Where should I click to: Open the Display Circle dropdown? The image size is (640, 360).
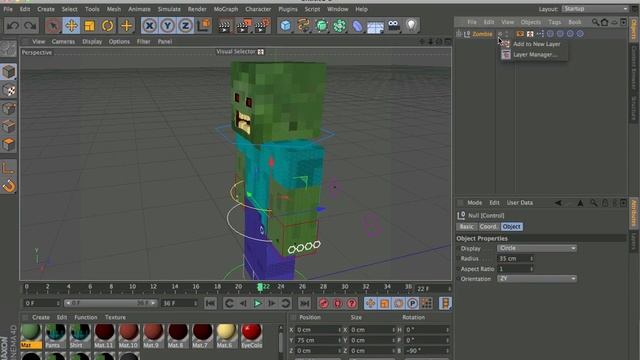536,248
